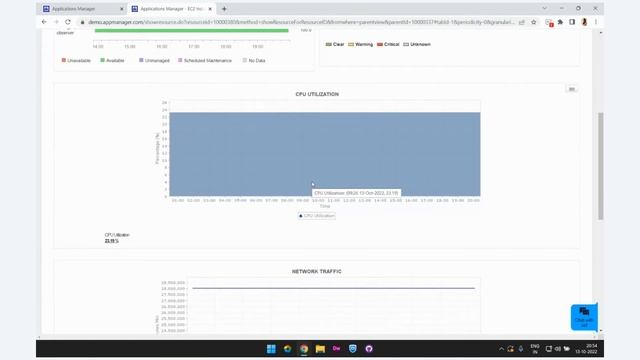The width and height of the screenshot is (640, 360).
Task: Click the network traffic line in the chart
Action: pos(333,288)
